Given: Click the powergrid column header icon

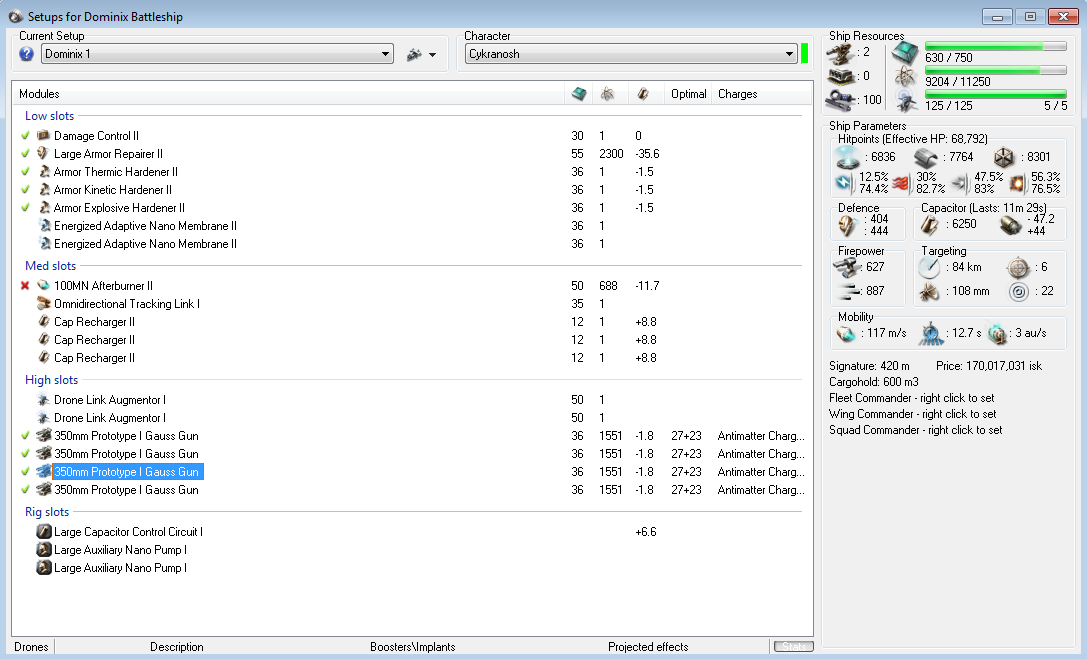Looking at the screenshot, I should [x=607, y=94].
